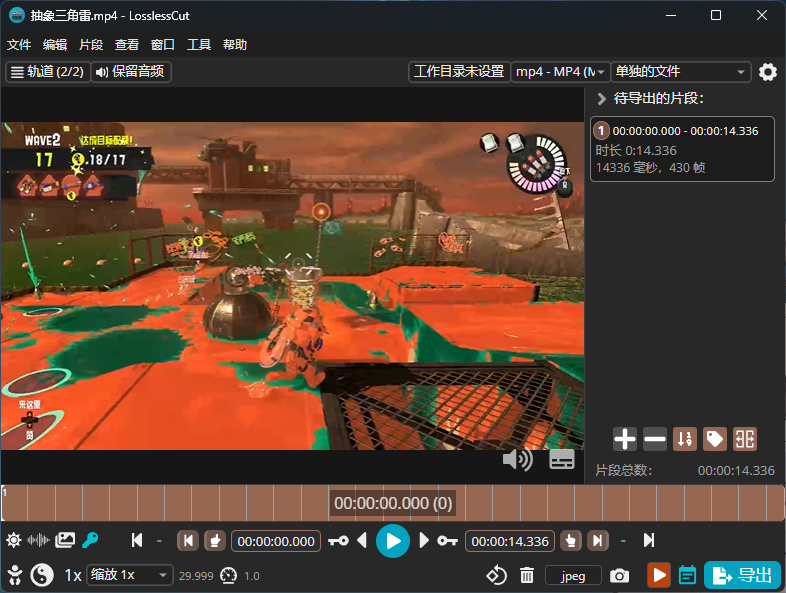Select segment 1 in the segment list
This screenshot has width=786, height=593.
(x=682, y=149)
